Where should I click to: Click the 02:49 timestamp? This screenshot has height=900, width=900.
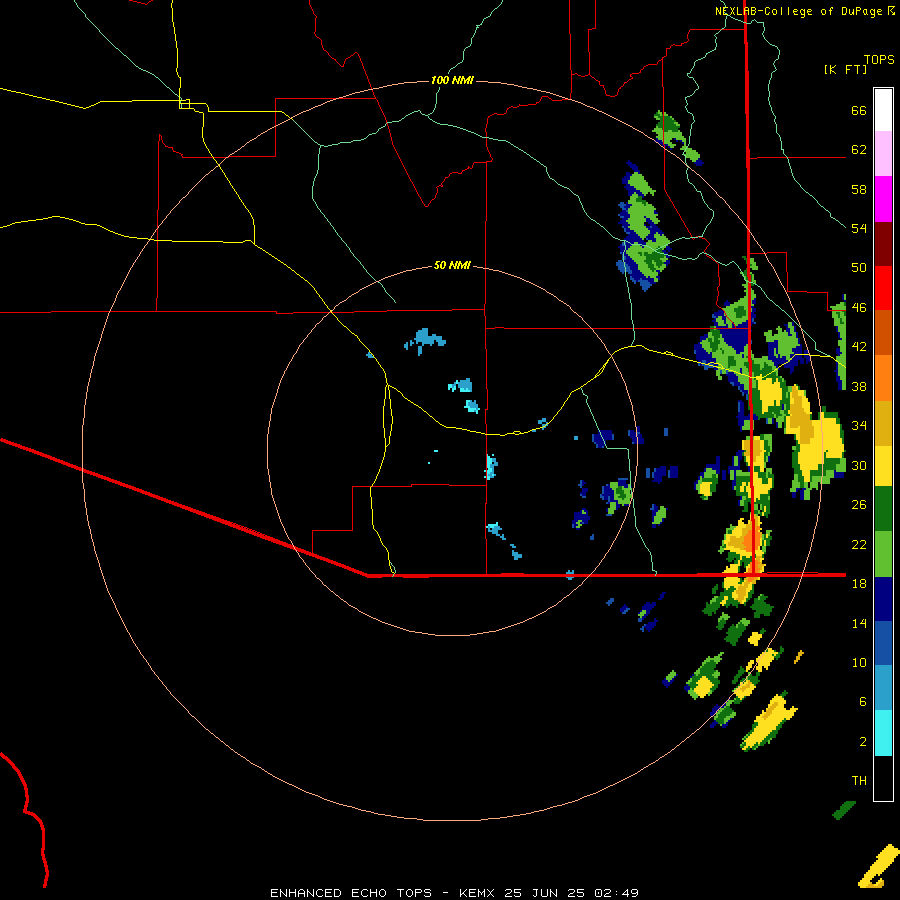(616, 893)
